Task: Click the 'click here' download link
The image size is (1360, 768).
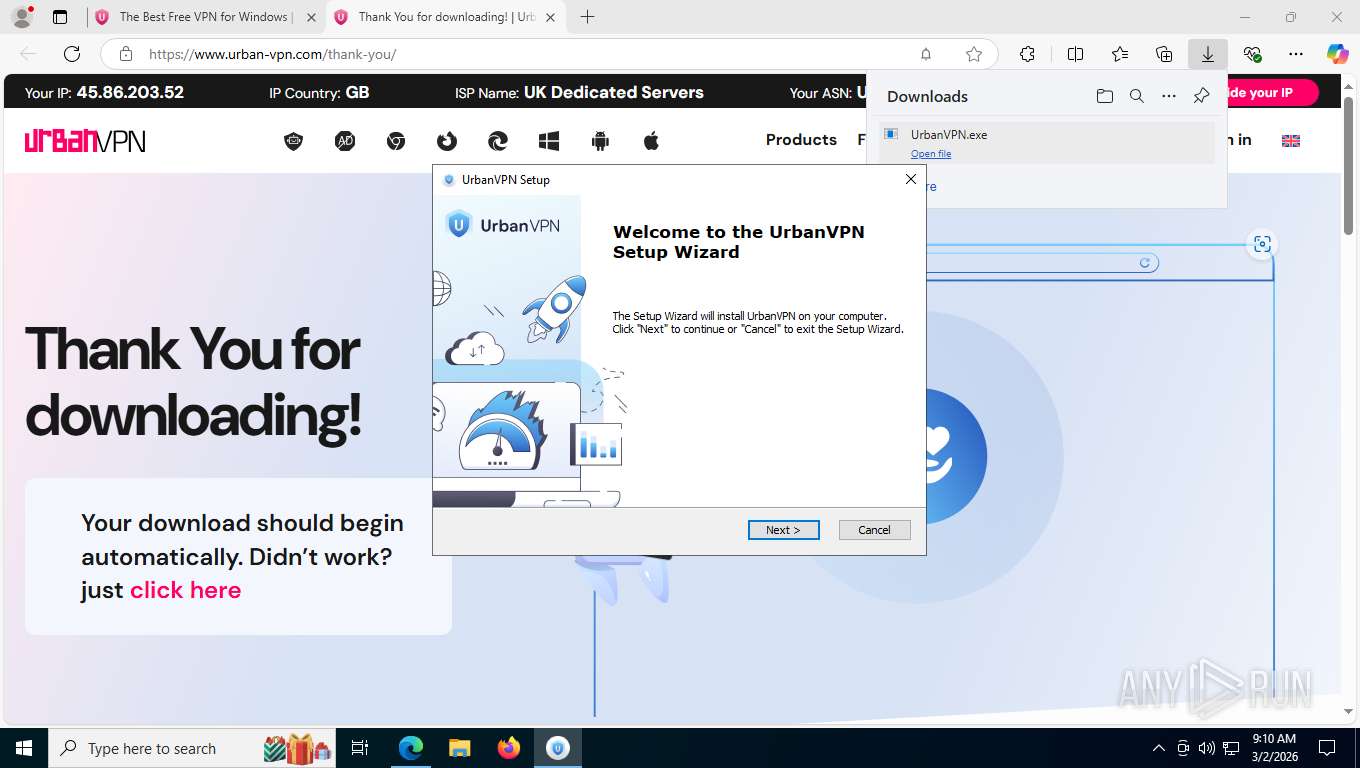Action: point(185,590)
